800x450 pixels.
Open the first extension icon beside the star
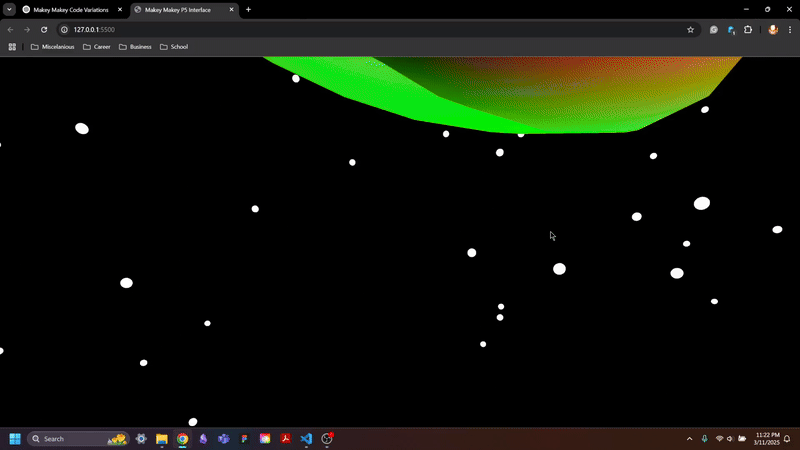714,30
